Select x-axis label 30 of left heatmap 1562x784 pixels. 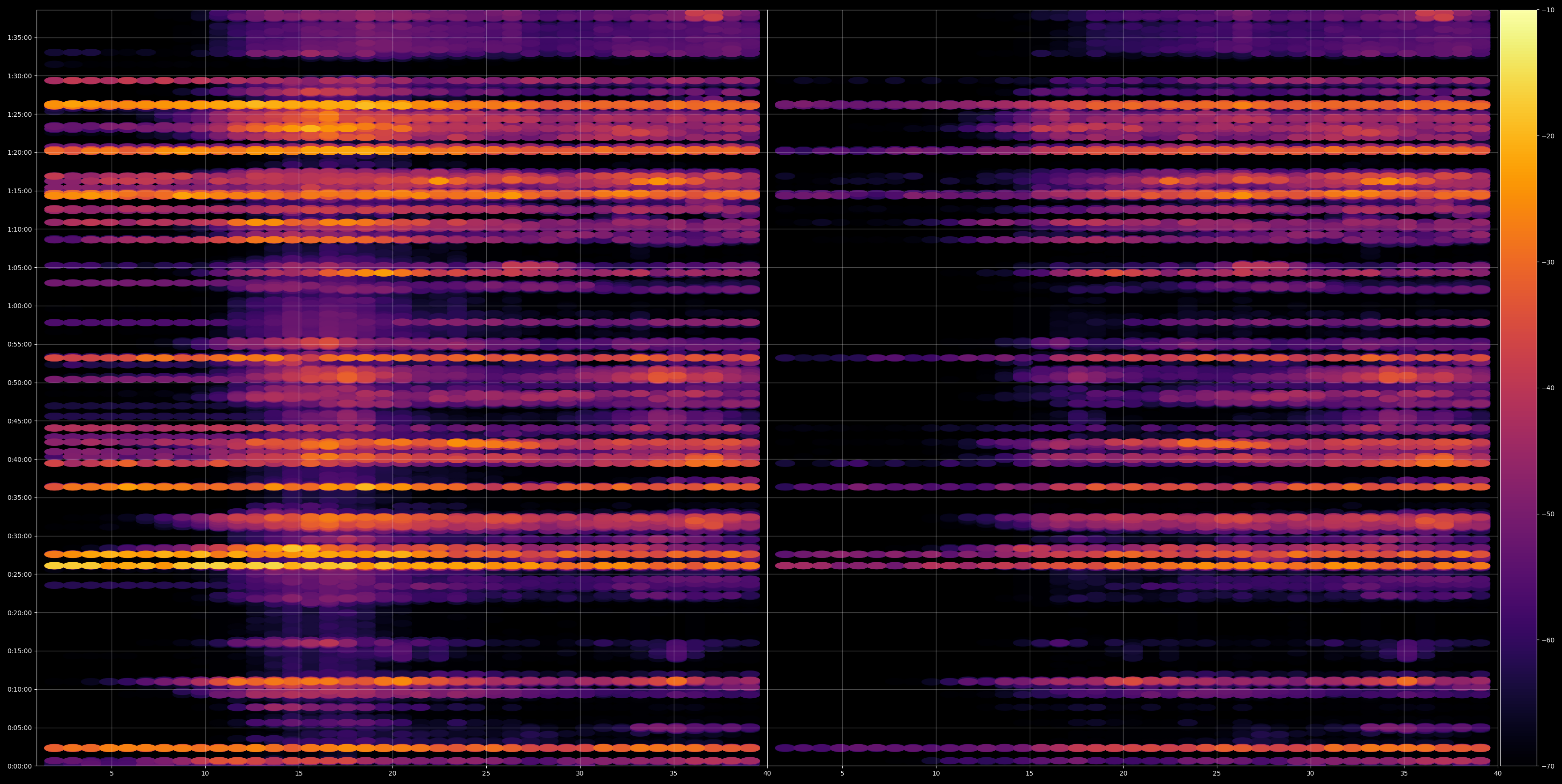(580, 774)
